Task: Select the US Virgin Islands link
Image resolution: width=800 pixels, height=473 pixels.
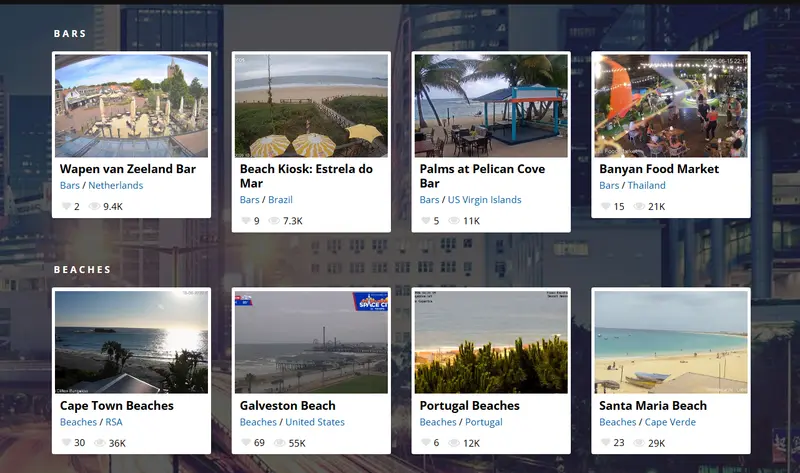Action: [x=484, y=200]
